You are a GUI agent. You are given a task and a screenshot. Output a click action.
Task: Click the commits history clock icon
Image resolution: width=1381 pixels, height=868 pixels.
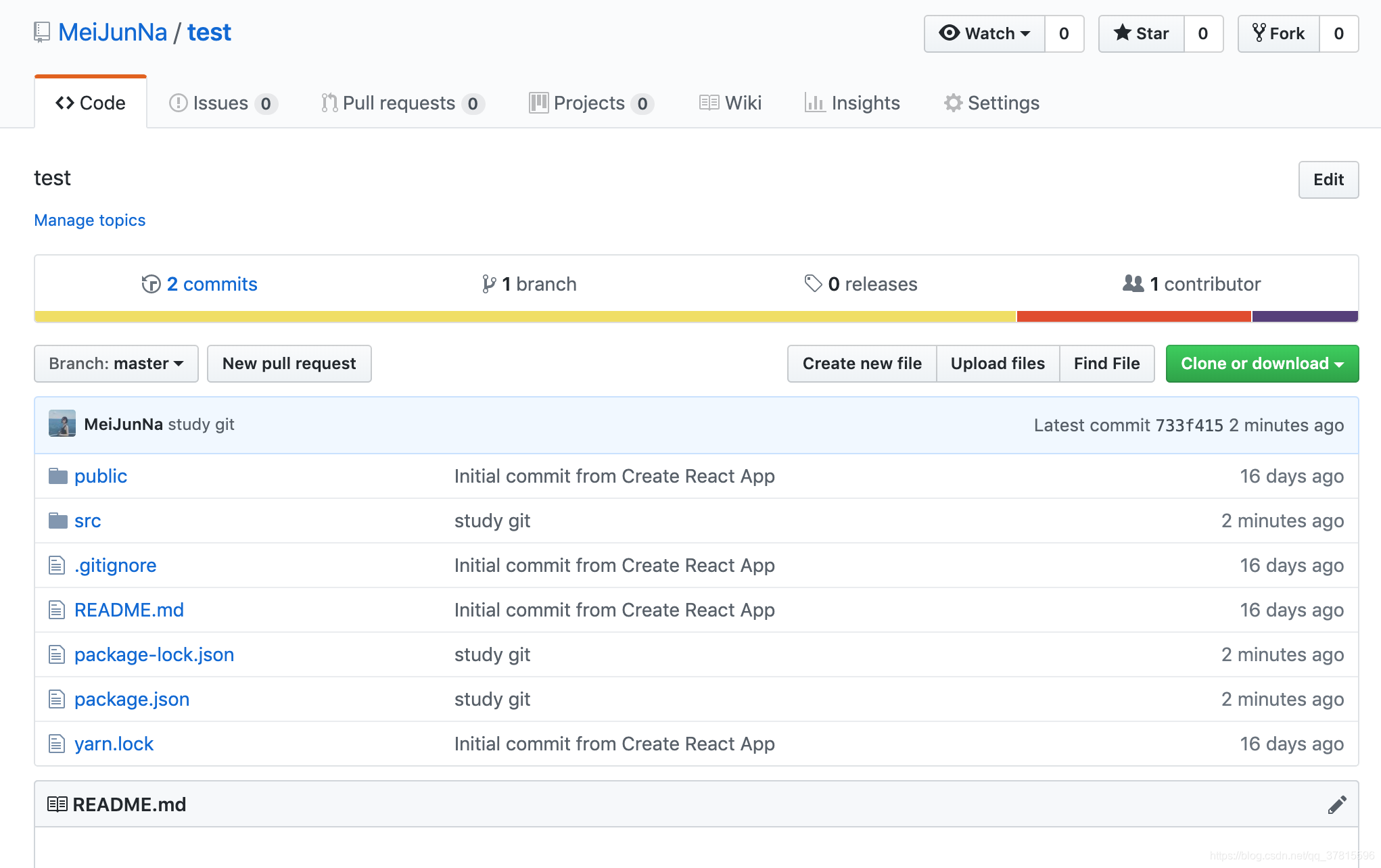coord(151,284)
